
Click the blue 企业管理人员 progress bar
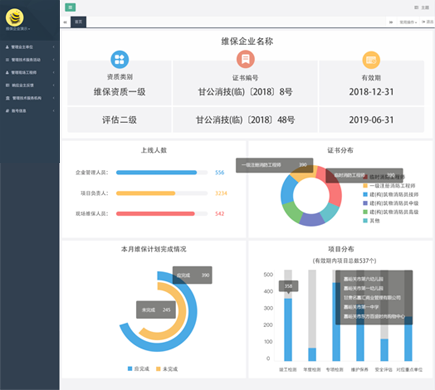156,172
